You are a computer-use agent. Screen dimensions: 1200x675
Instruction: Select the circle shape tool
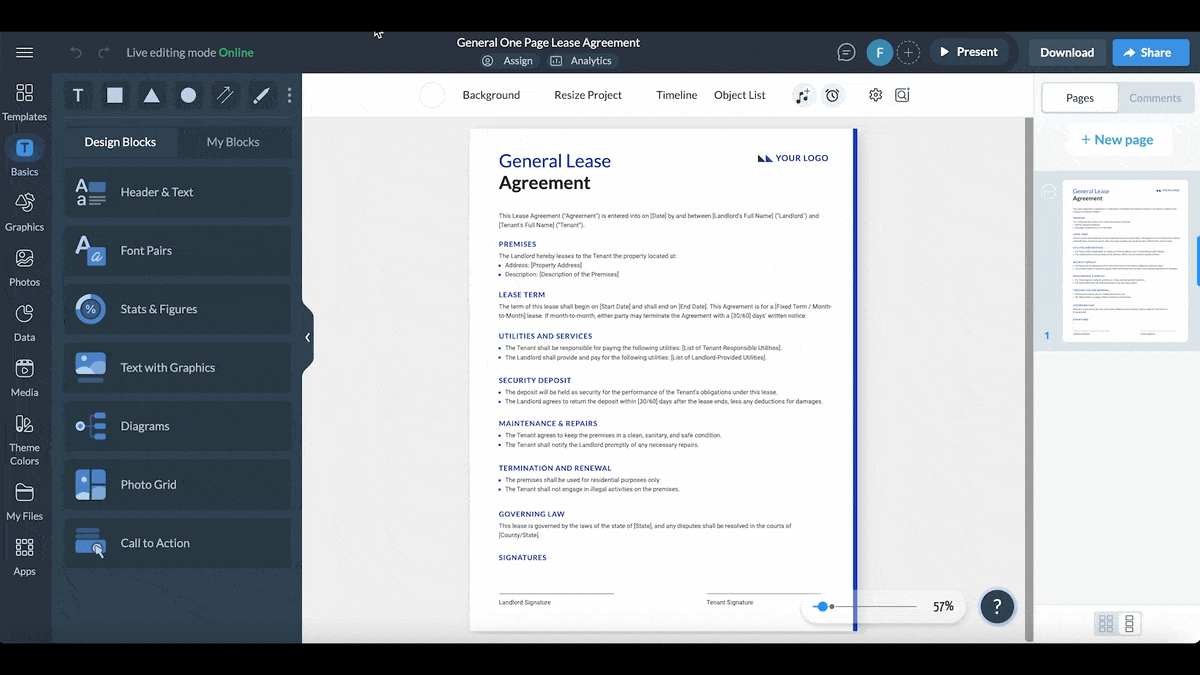[188, 95]
